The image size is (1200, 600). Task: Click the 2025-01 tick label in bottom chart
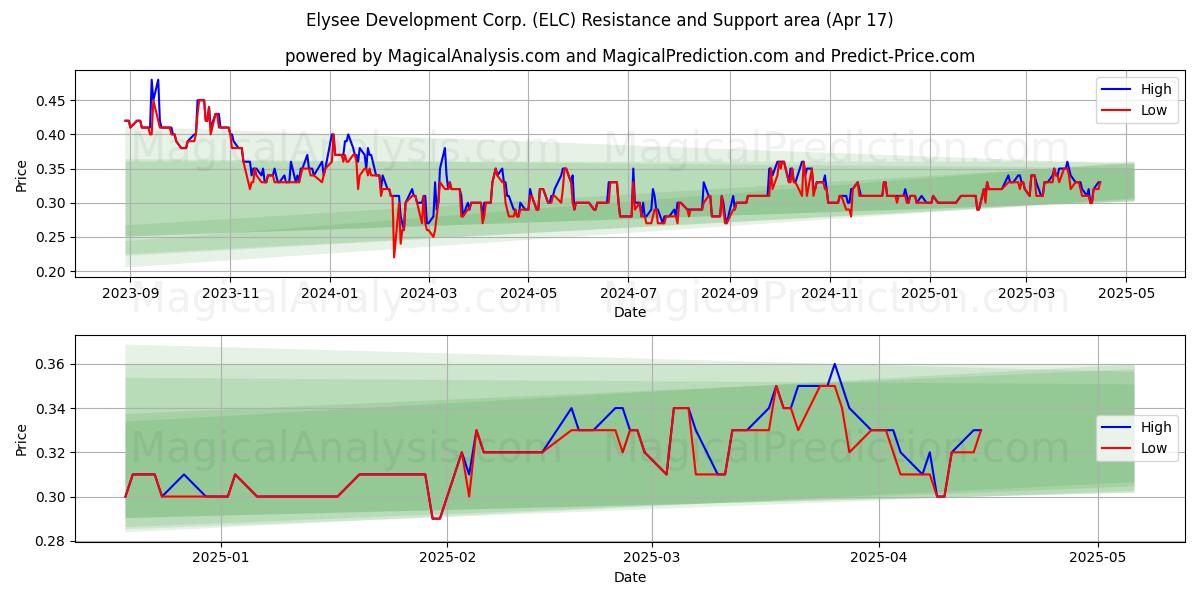220,558
